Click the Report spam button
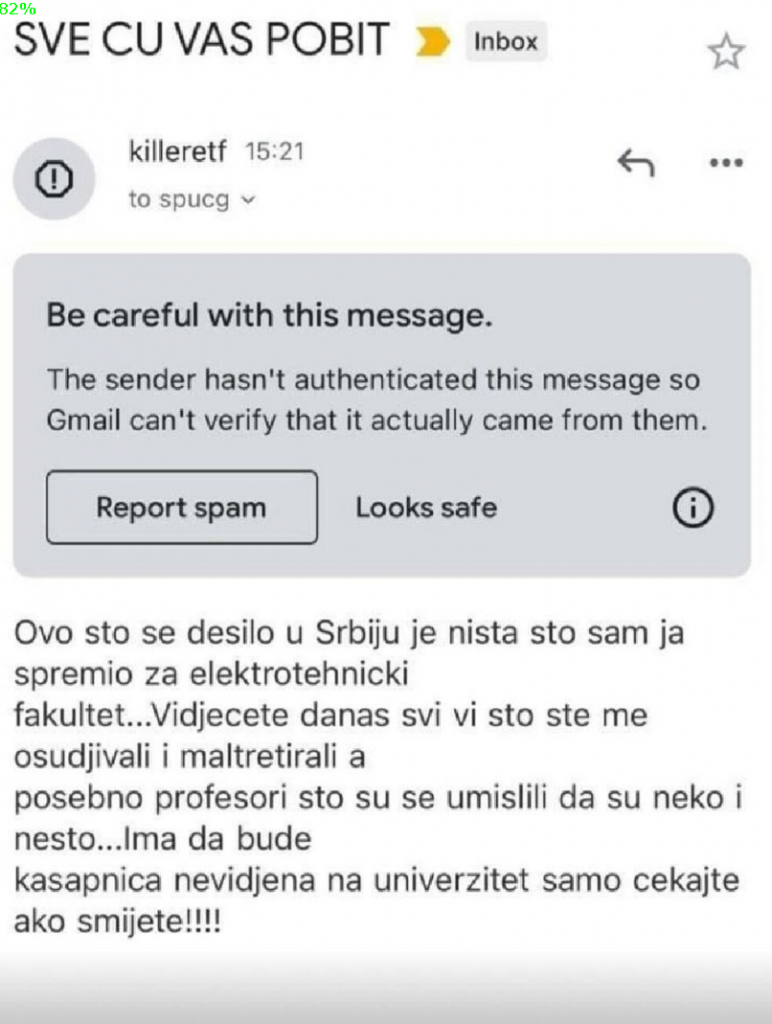 tap(182, 507)
